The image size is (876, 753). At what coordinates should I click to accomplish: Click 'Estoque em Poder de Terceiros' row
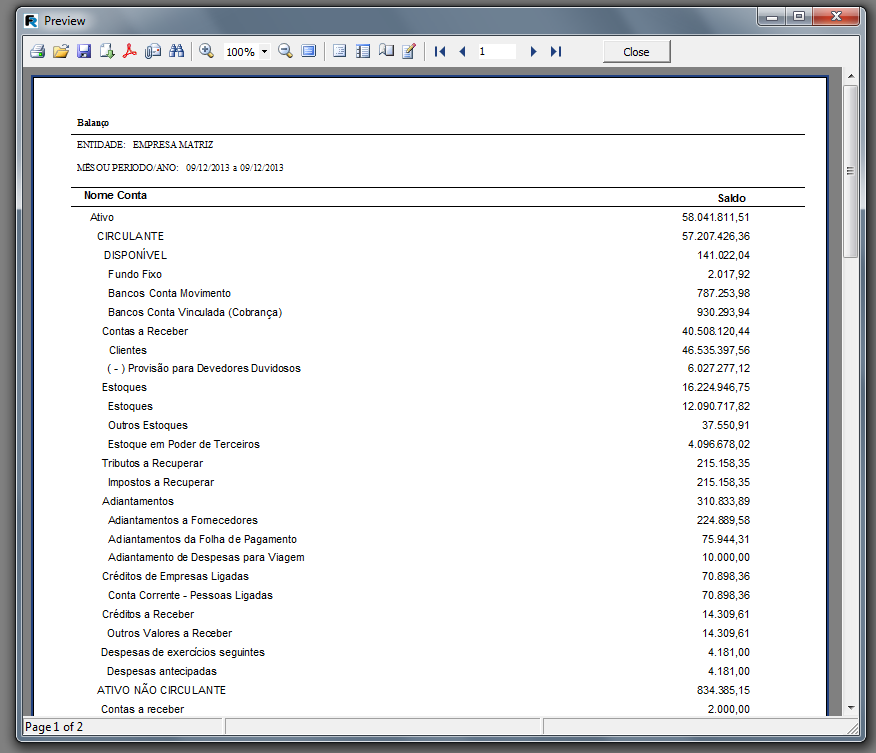(184, 444)
